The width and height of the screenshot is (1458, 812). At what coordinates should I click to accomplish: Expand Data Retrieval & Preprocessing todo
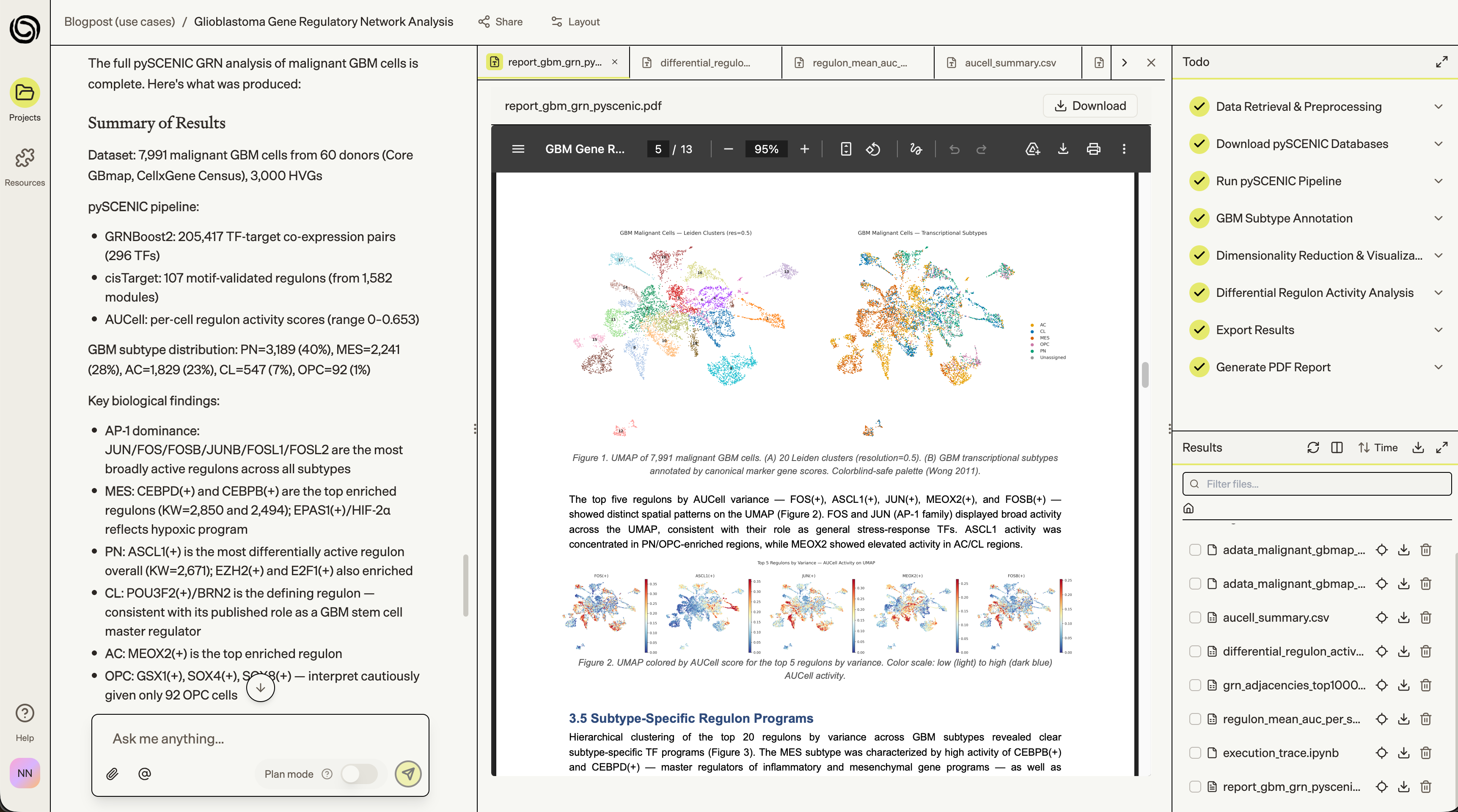(1438, 107)
